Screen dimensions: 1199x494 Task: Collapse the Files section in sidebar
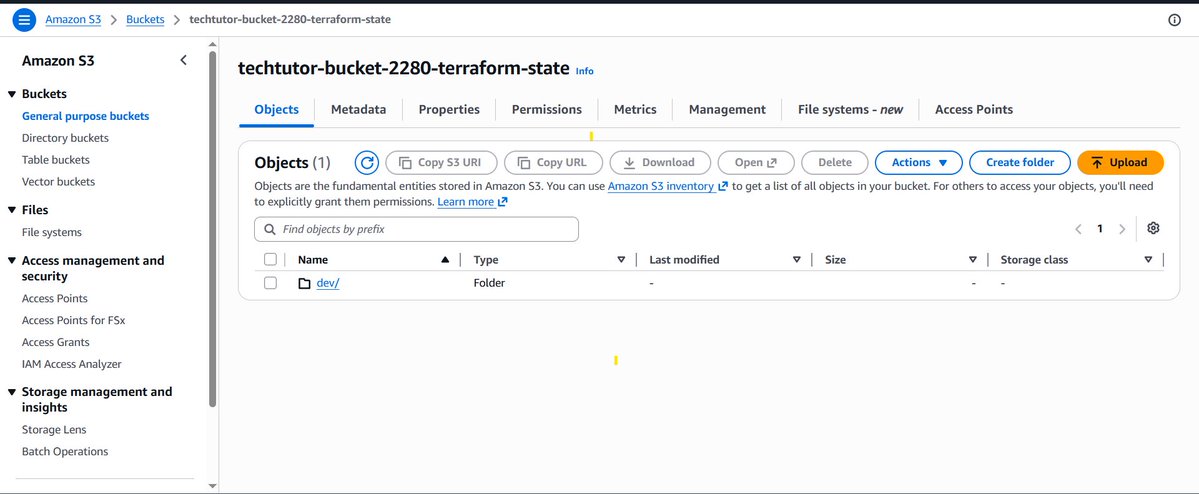(x=11, y=210)
